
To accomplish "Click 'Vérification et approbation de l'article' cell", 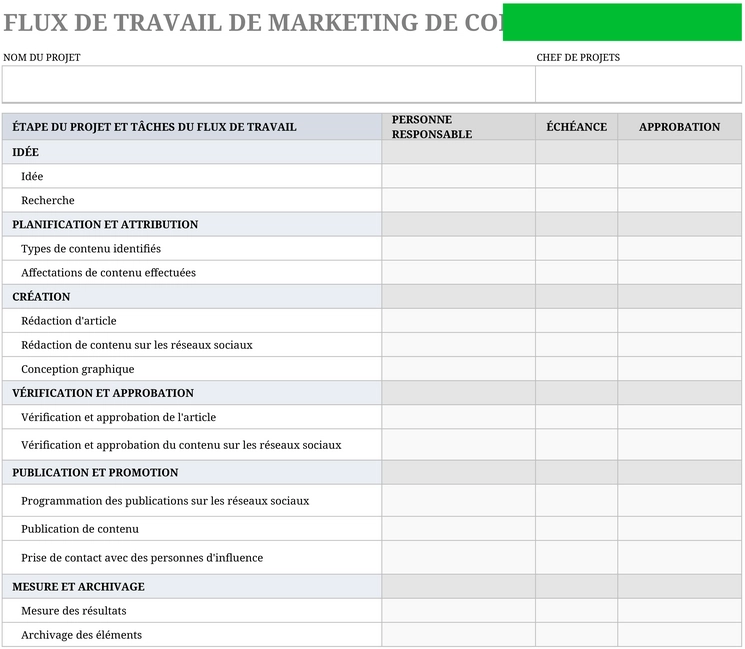I will (192, 417).
